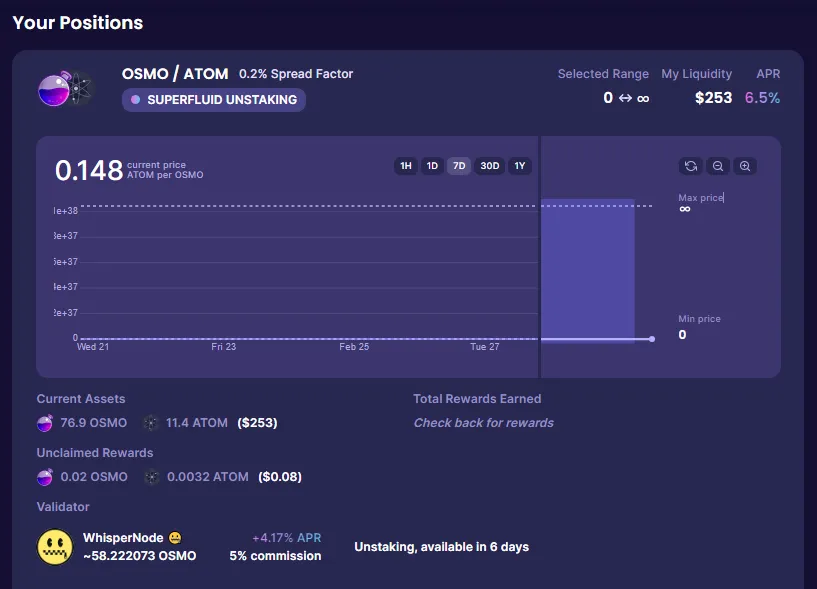Image resolution: width=817 pixels, height=589 pixels.
Task: Click the 0.2% Spread Factor label
Action: click(296, 74)
